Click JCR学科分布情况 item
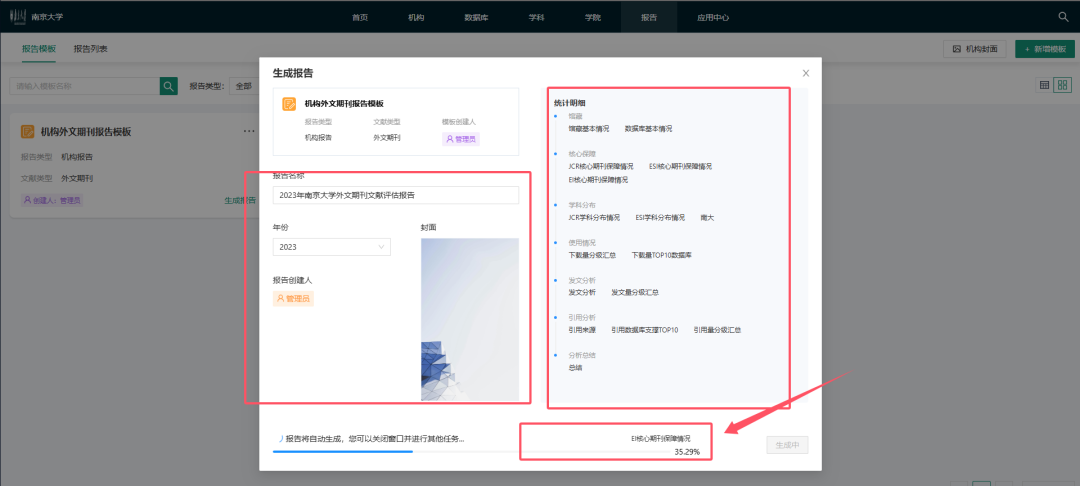The width and height of the screenshot is (1080, 486). (594, 218)
